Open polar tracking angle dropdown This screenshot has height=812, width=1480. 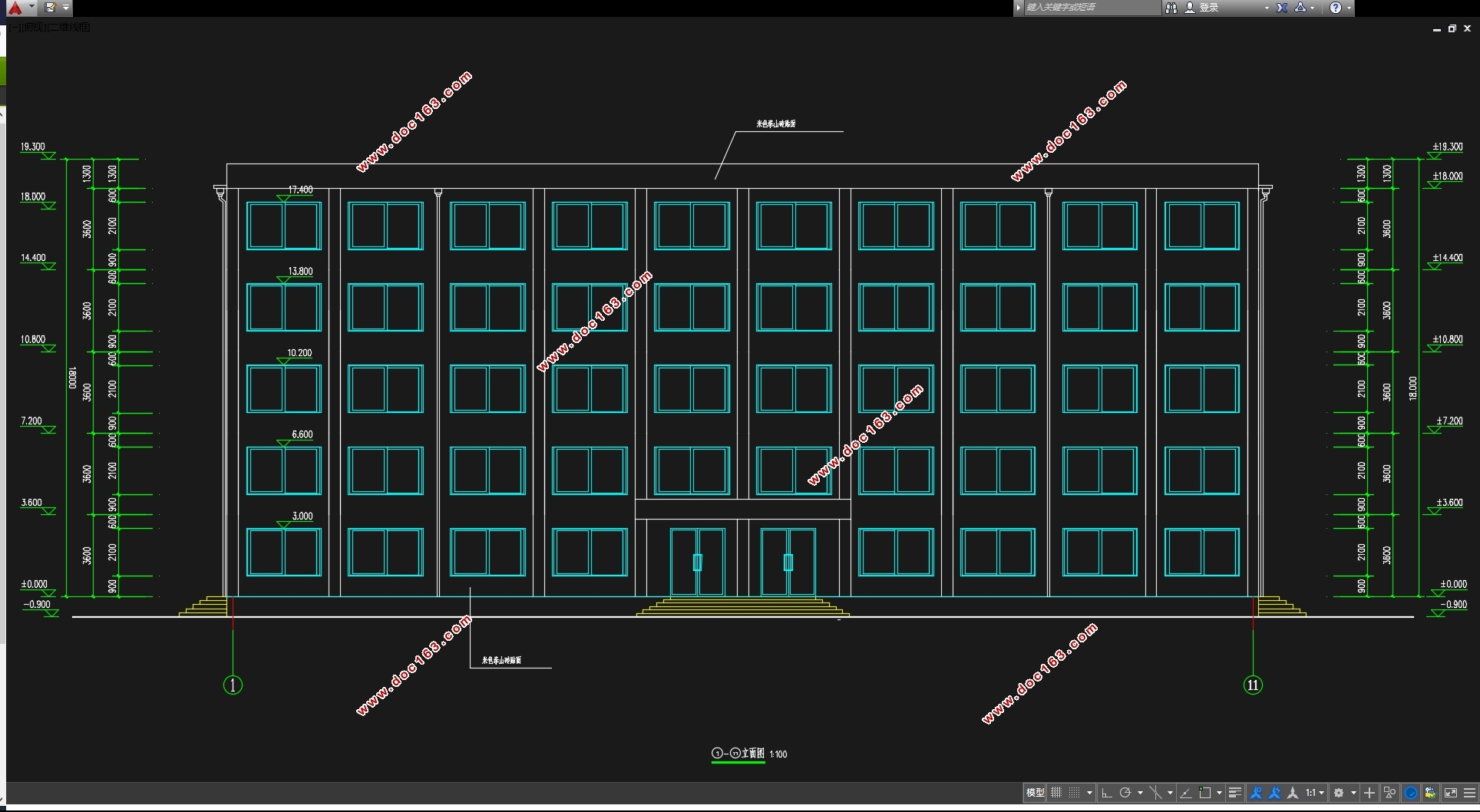[x=1140, y=793]
